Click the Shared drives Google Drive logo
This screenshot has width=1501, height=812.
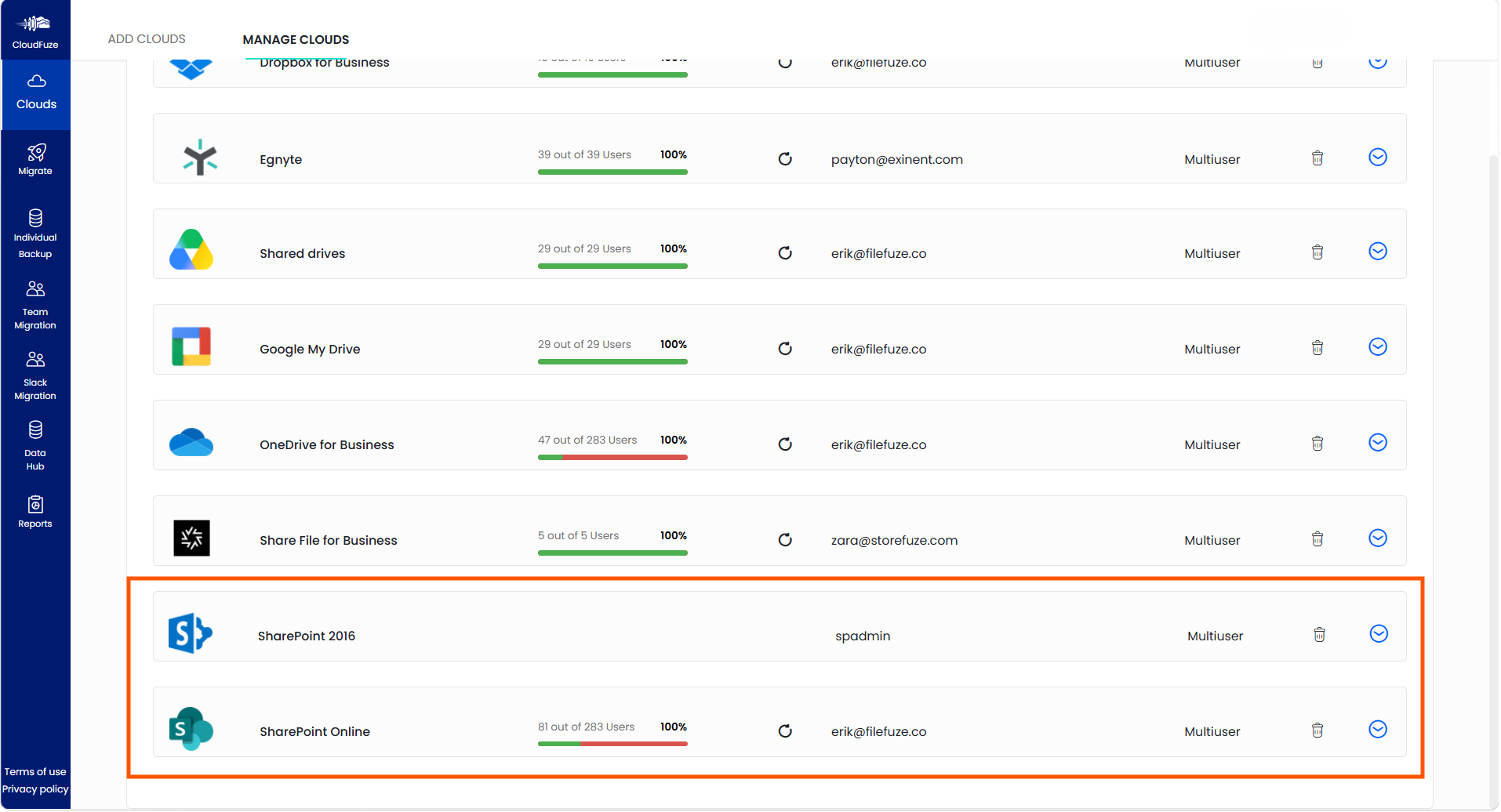[x=191, y=249]
